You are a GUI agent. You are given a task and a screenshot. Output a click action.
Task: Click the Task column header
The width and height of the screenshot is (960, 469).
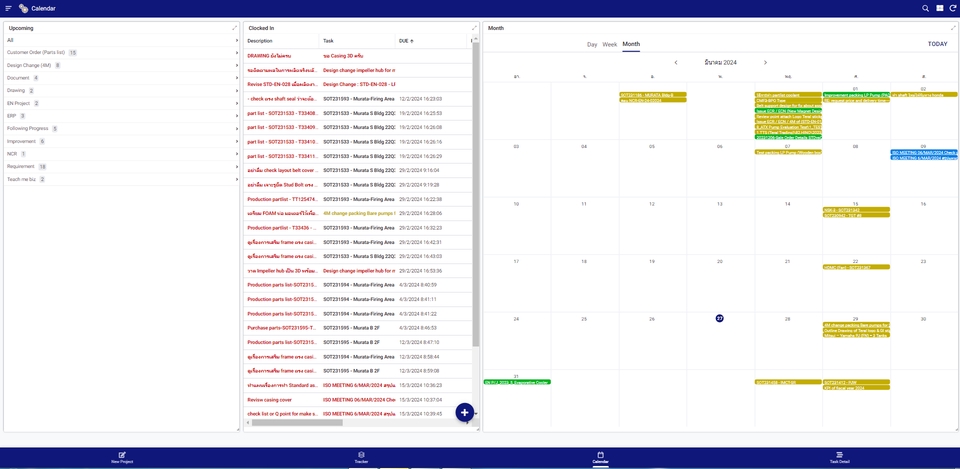pyautogui.click(x=328, y=41)
